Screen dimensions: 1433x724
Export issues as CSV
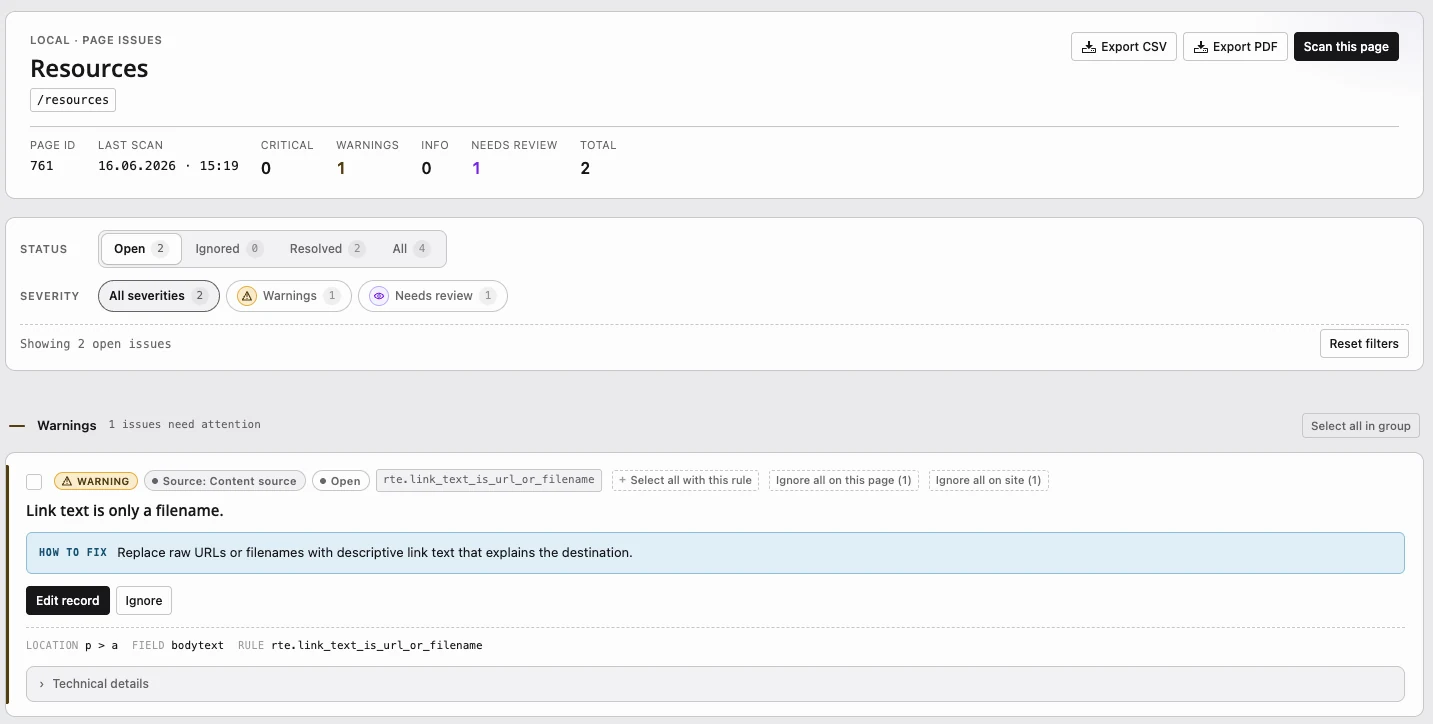pyautogui.click(x=1124, y=47)
